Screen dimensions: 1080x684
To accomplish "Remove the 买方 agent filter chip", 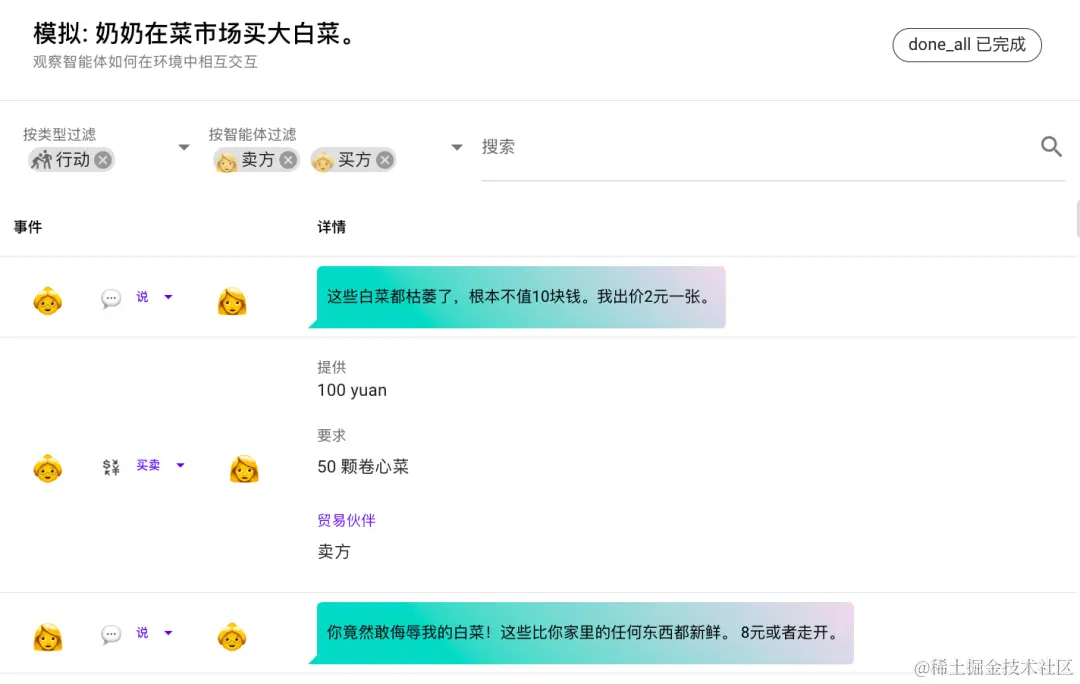I will [x=384, y=159].
